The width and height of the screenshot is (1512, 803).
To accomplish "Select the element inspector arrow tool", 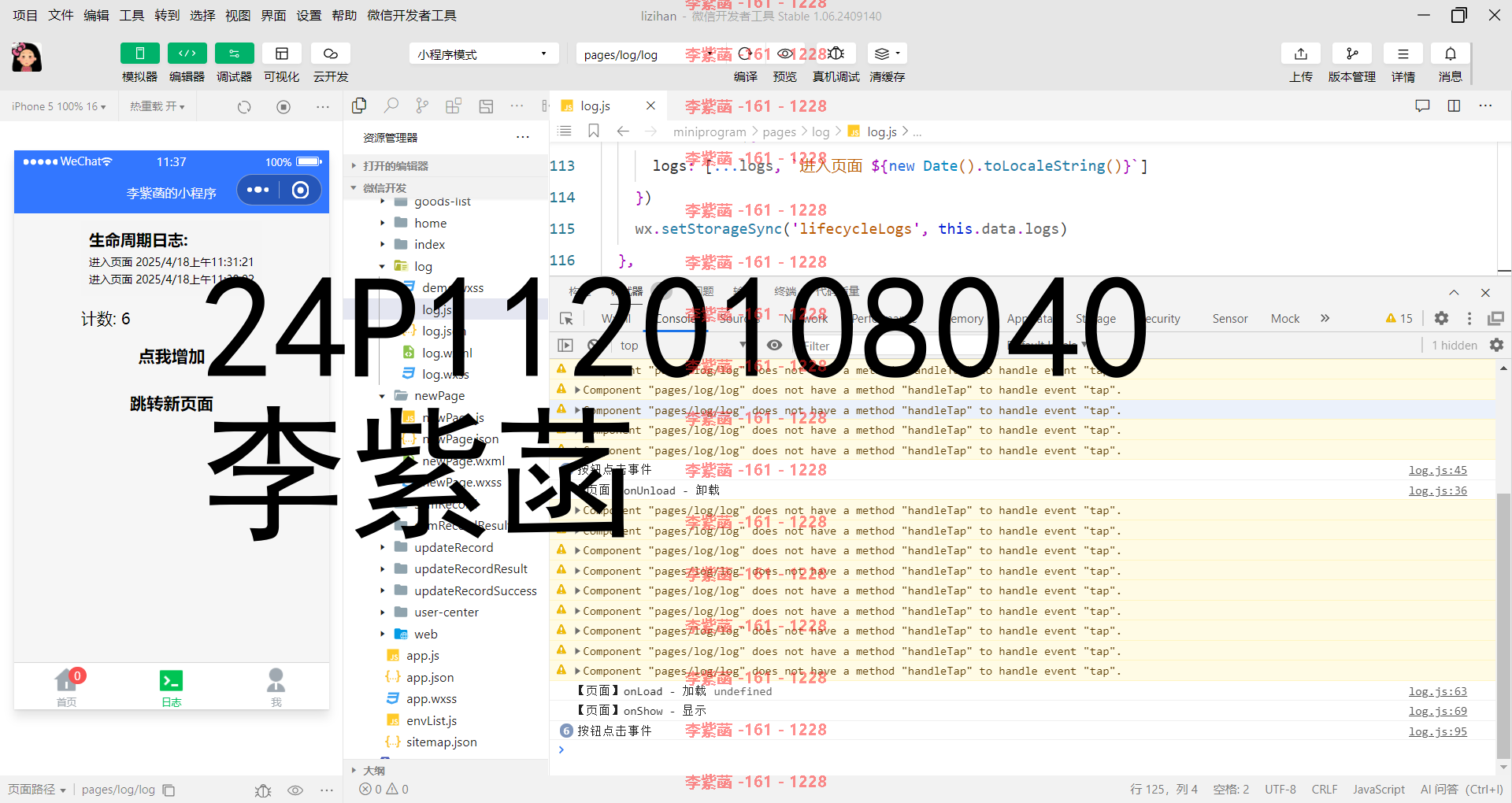I will [566, 318].
